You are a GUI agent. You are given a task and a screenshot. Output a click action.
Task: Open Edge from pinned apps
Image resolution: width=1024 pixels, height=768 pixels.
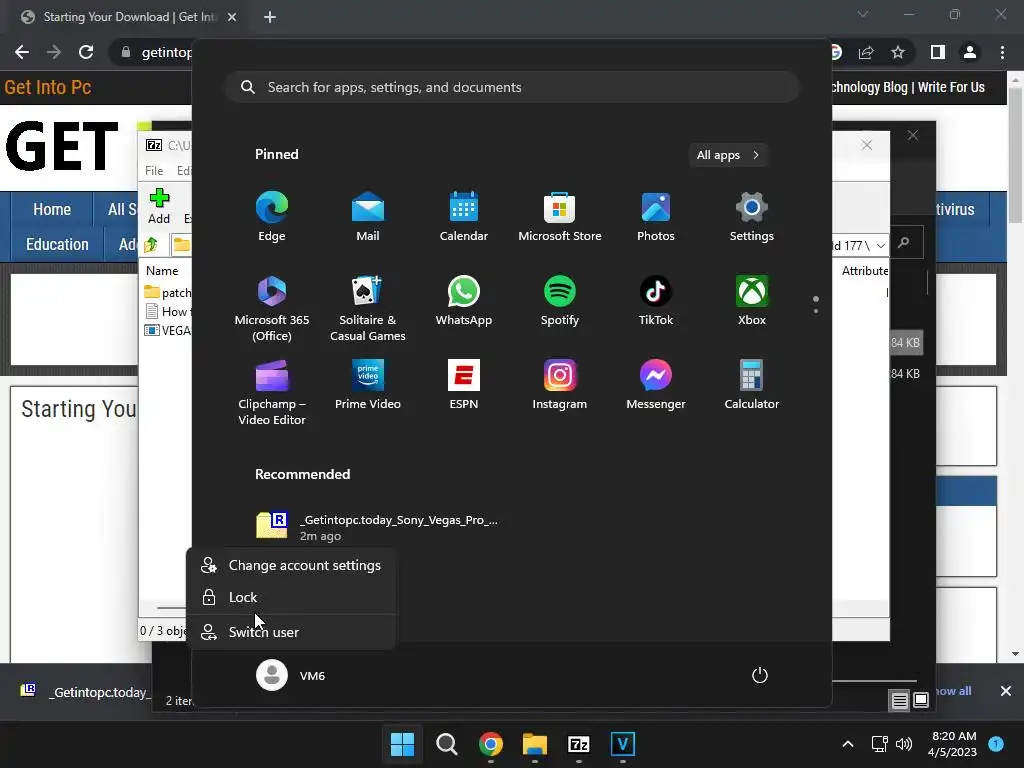(x=272, y=217)
